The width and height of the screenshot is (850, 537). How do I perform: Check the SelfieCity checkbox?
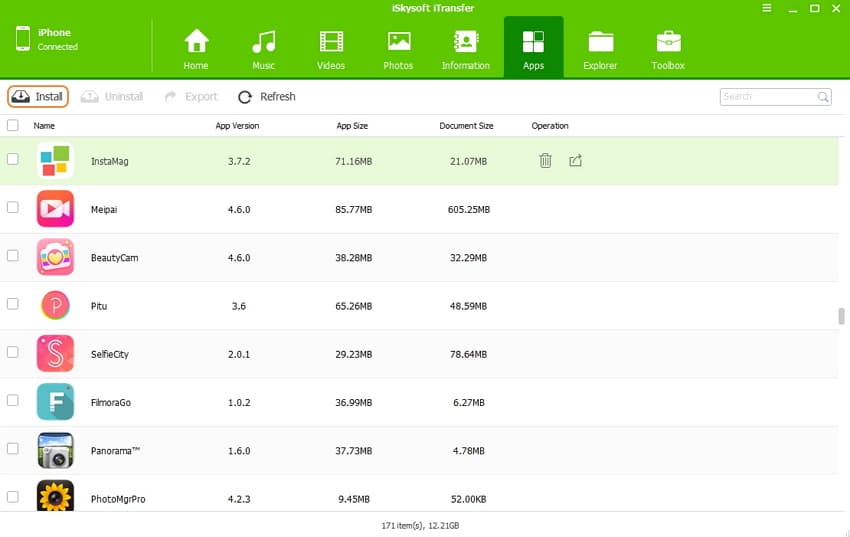click(x=12, y=352)
